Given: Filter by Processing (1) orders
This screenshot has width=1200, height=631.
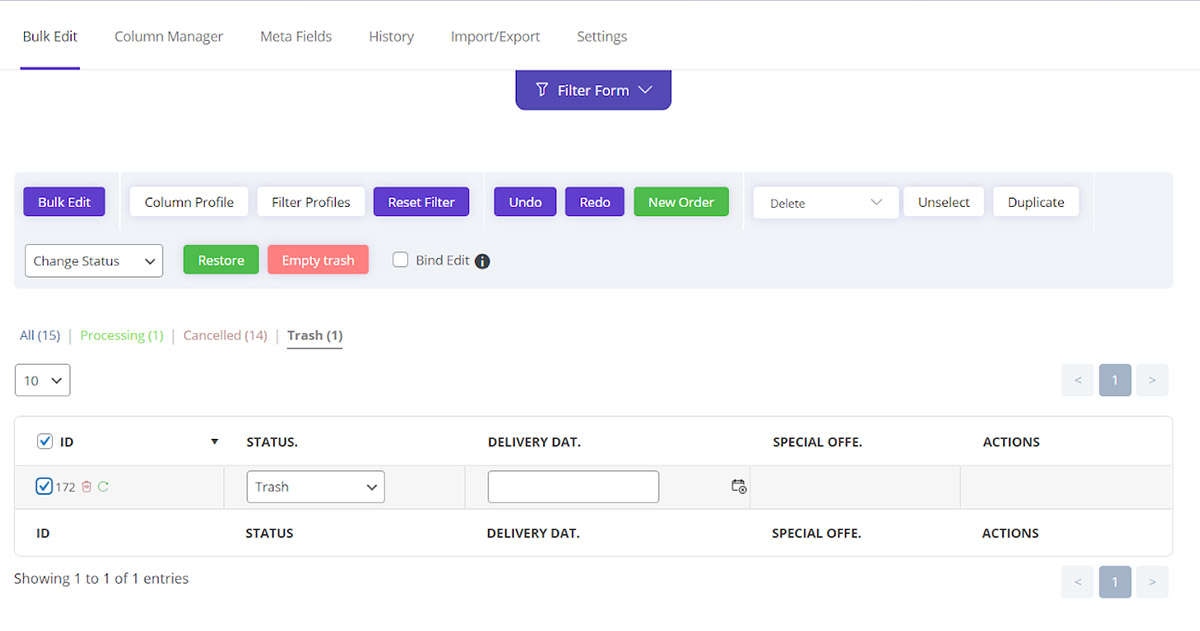Looking at the screenshot, I should click(122, 335).
